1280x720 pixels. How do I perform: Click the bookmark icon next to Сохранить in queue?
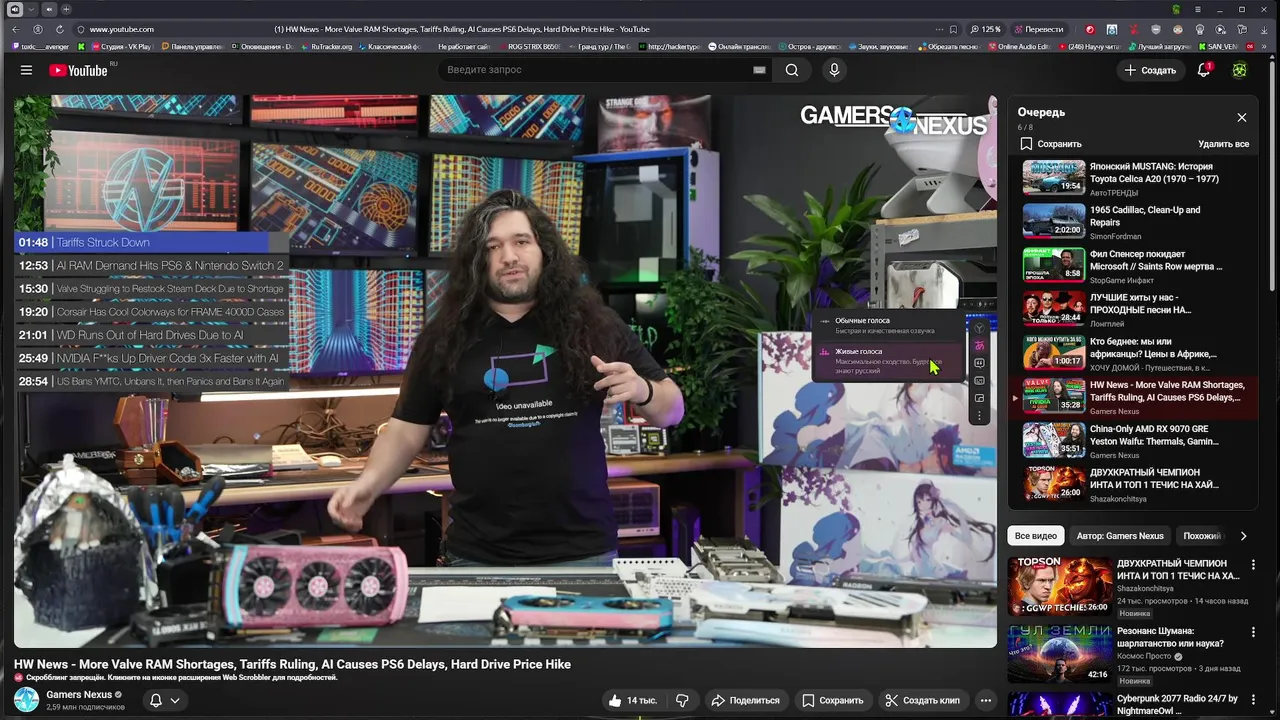coord(1026,144)
